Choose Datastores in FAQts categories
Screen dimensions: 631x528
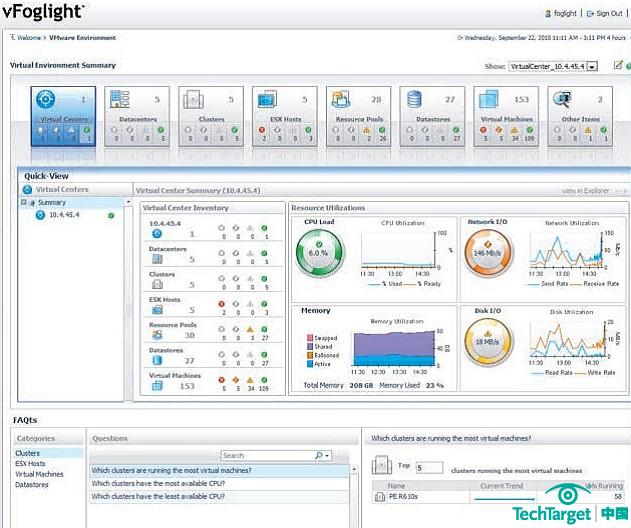click(x=30, y=485)
